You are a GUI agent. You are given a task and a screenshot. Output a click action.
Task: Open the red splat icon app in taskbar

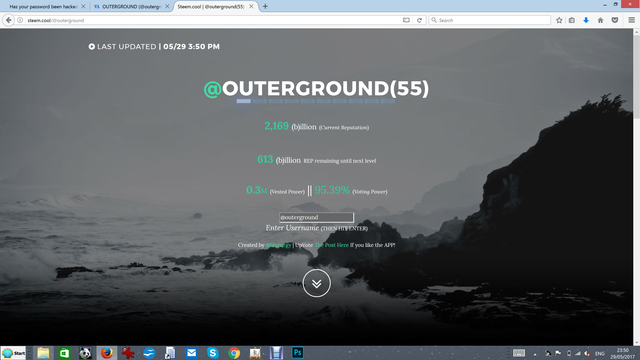pyautogui.click(x=128, y=353)
